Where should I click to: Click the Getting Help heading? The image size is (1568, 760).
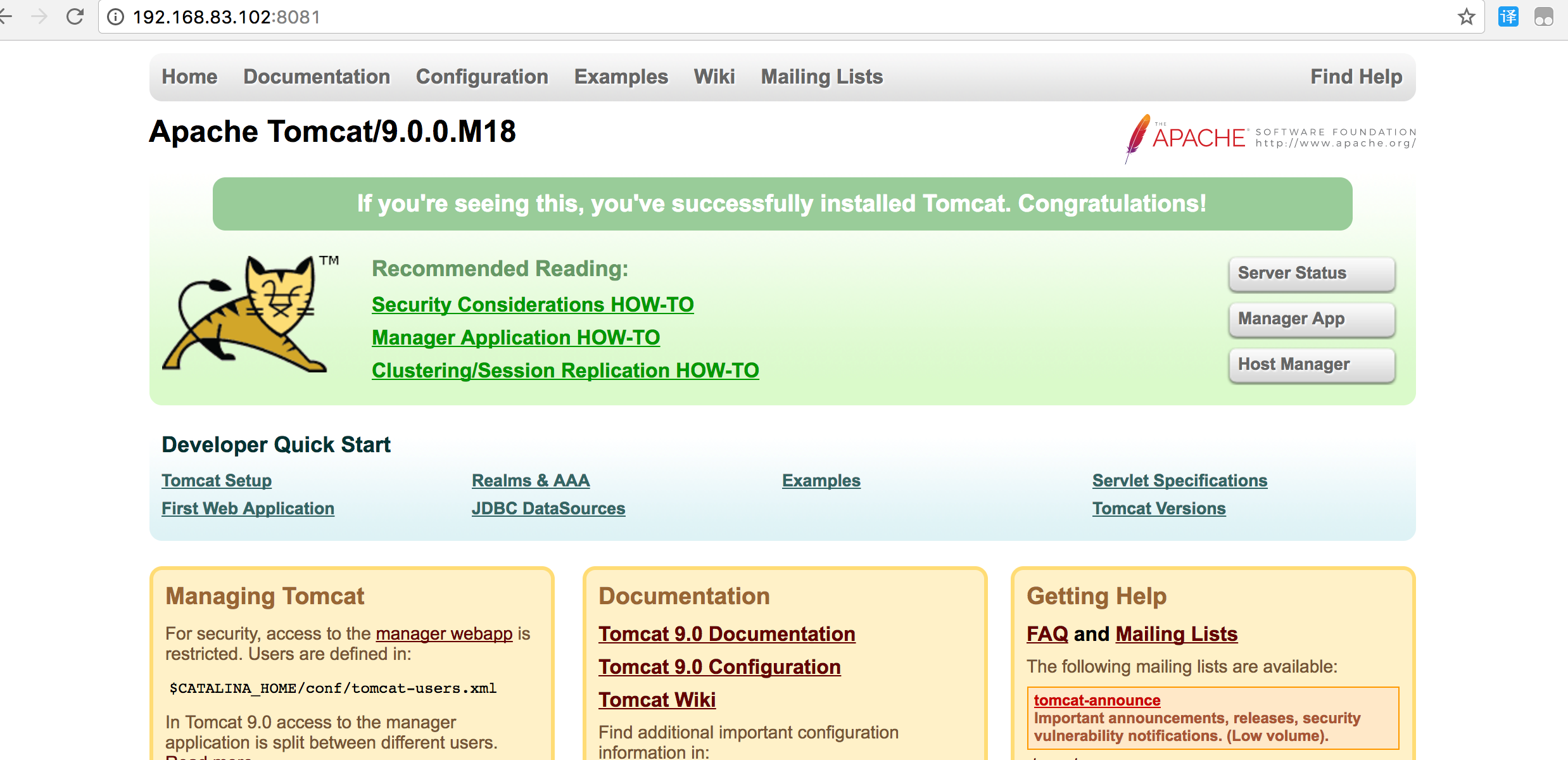(1097, 597)
